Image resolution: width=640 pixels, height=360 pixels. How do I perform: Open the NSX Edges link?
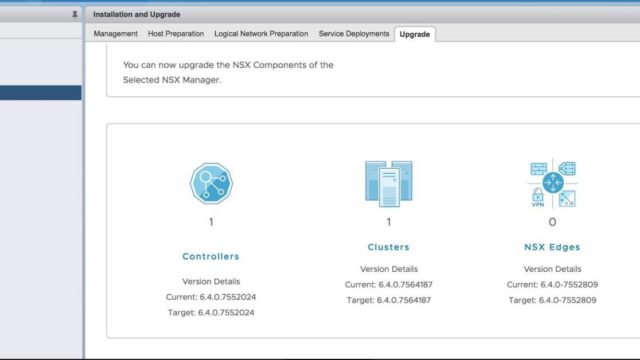[552, 247]
